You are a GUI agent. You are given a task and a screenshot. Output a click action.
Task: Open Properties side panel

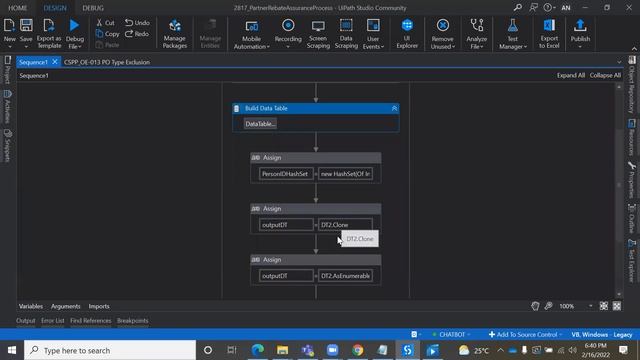click(632, 180)
